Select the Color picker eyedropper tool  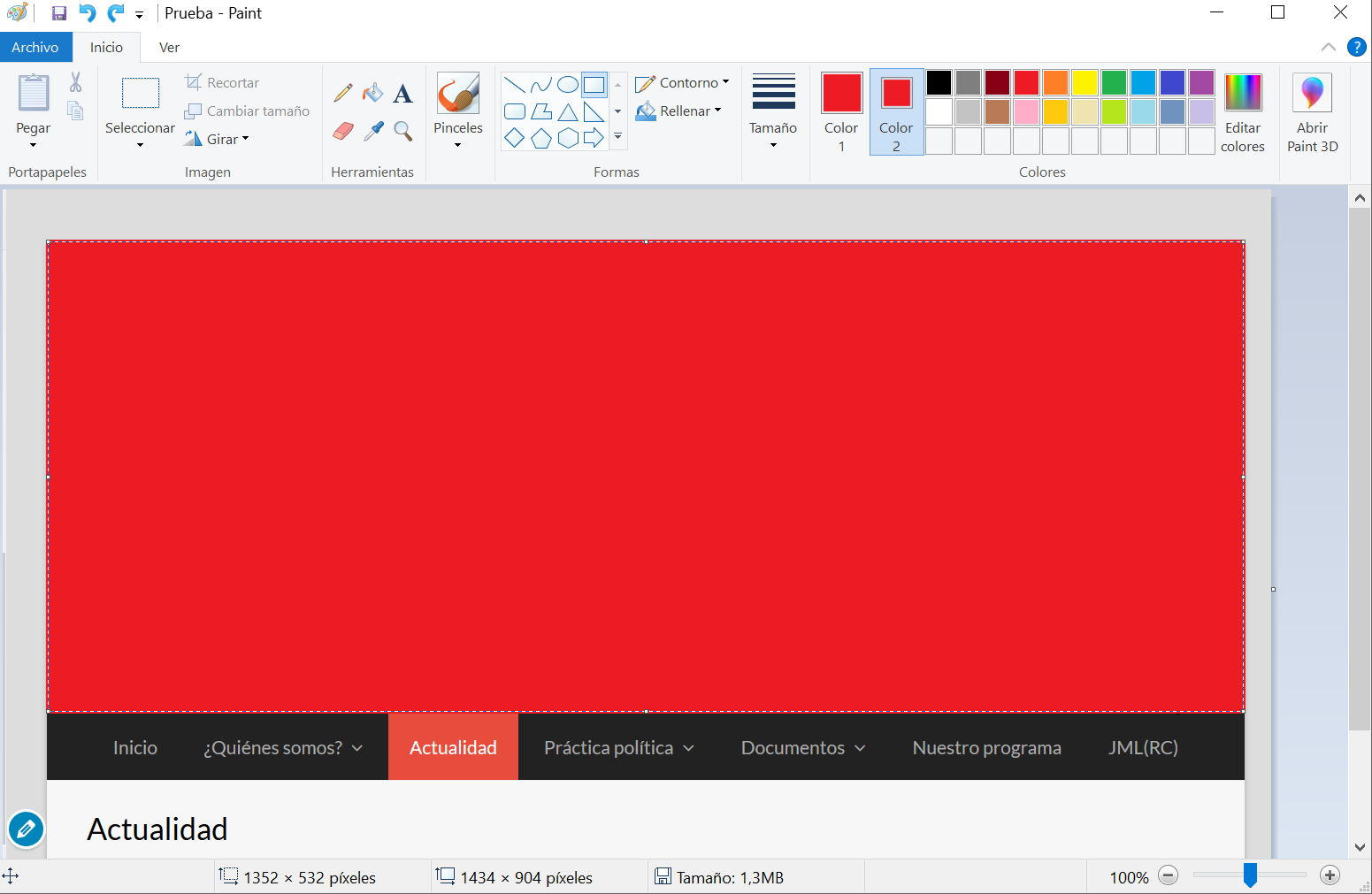click(373, 131)
